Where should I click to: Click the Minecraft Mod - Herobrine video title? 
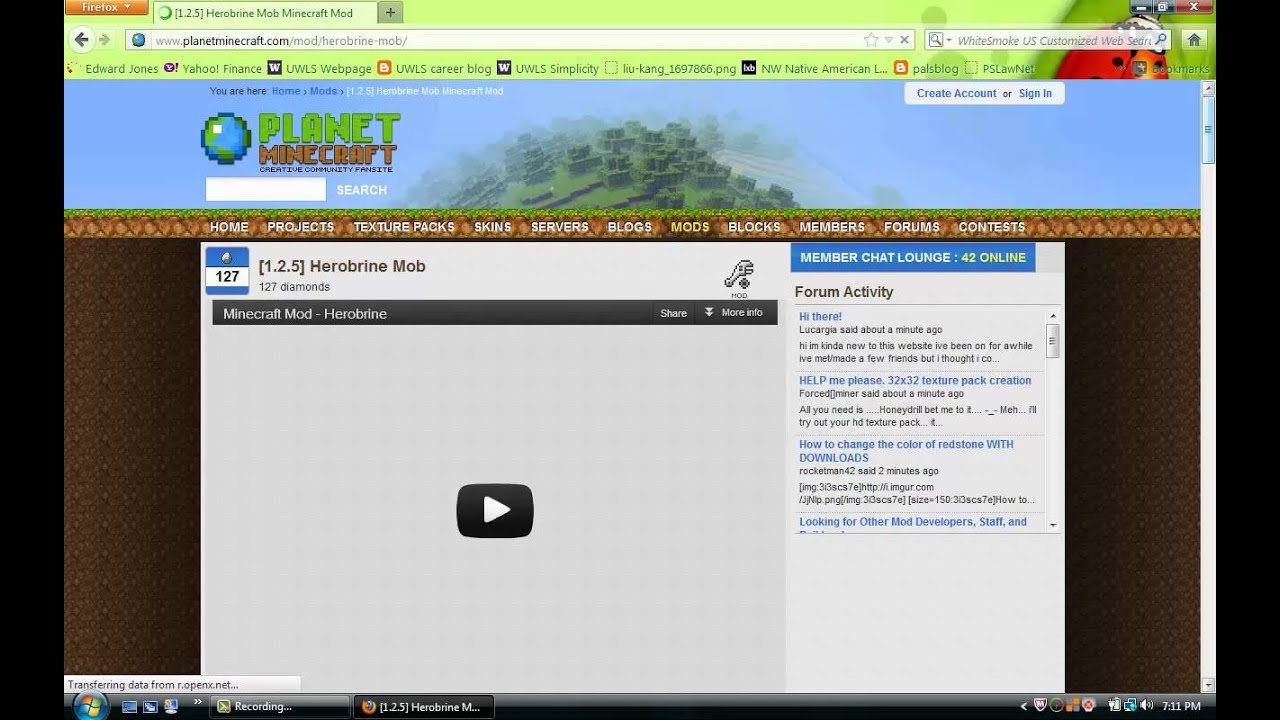(x=305, y=314)
